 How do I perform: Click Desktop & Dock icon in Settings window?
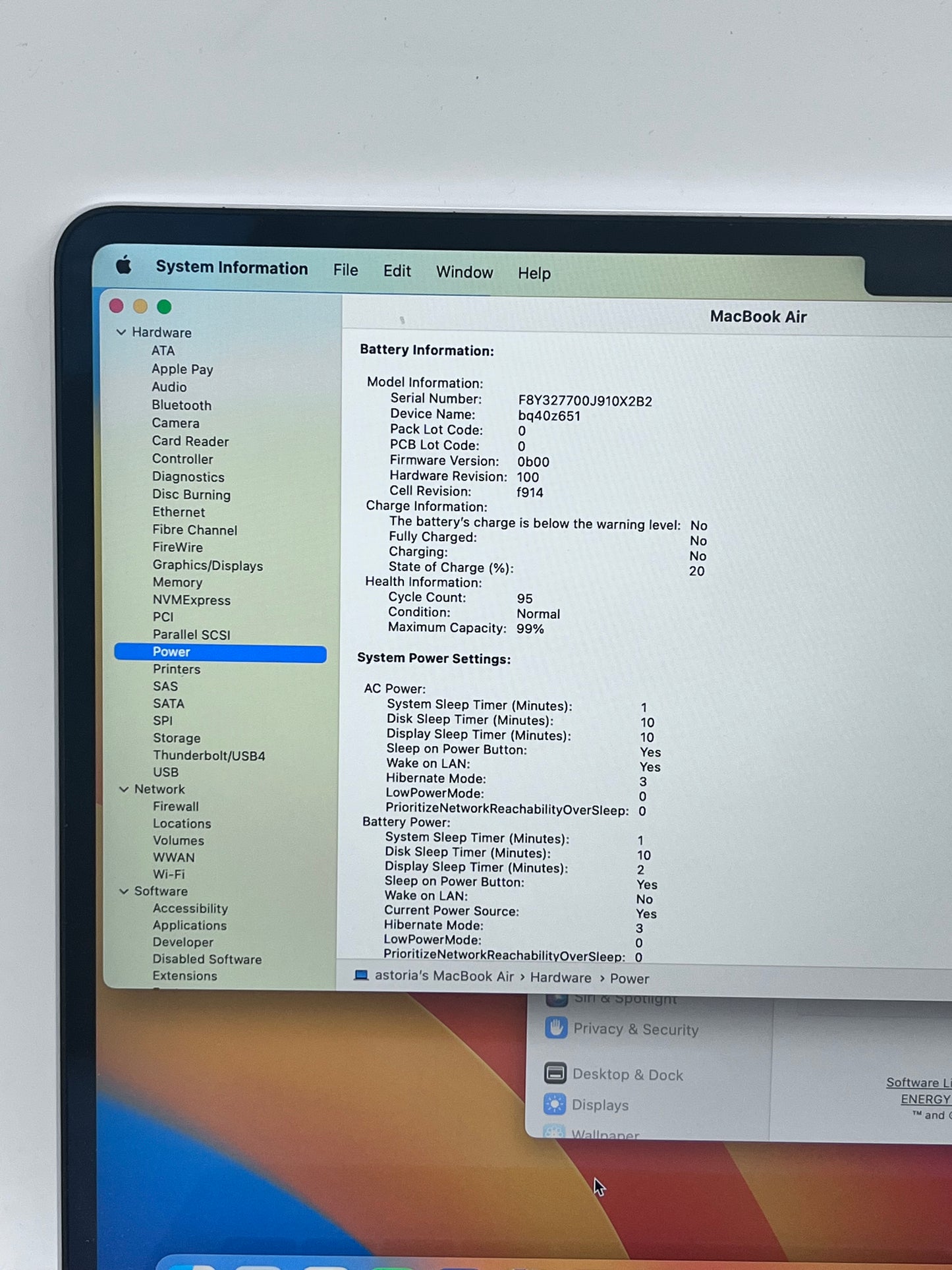coord(555,1073)
